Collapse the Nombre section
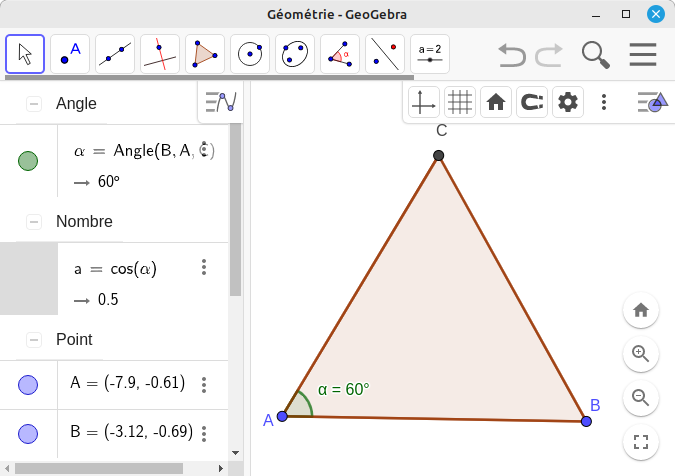Screen dimensions: 675x476 (x=34, y=222)
